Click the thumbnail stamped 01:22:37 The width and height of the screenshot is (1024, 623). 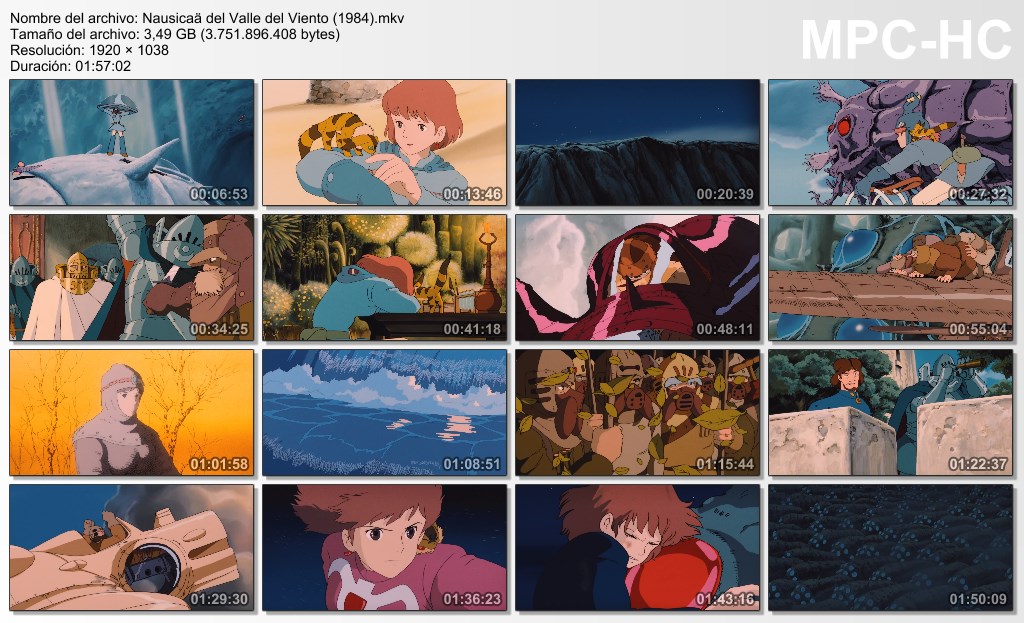coord(891,413)
